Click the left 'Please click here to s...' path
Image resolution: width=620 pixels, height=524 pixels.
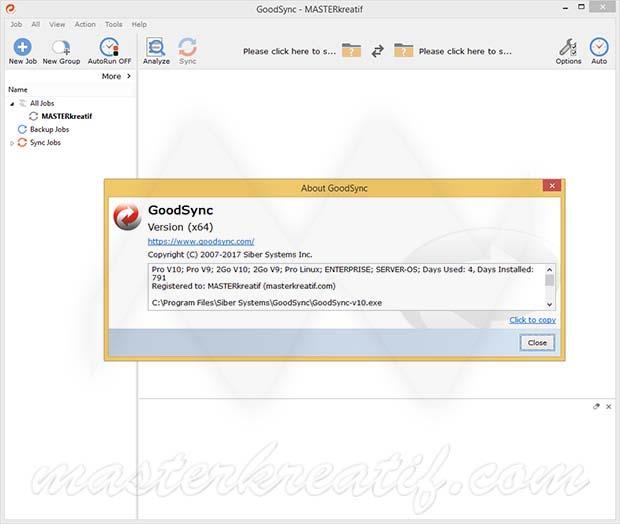tap(289, 51)
